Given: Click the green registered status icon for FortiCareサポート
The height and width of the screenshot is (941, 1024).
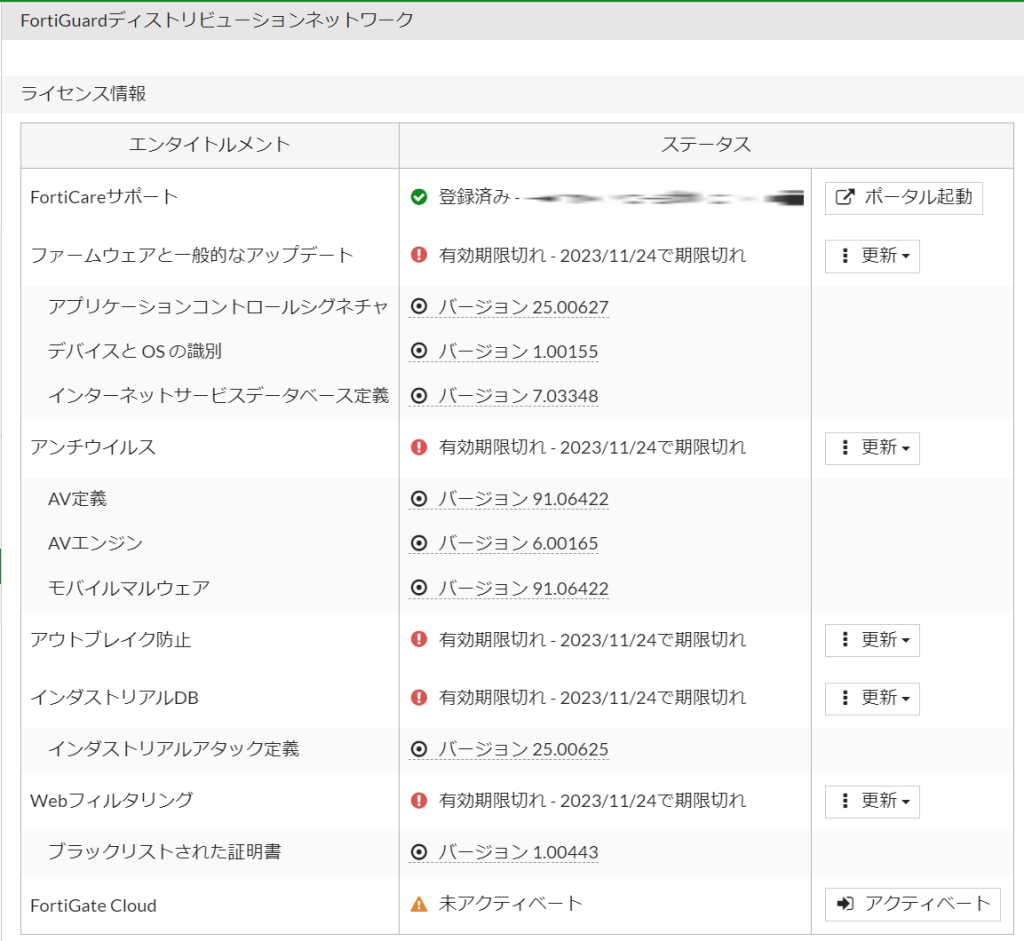Looking at the screenshot, I should coord(417,196).
